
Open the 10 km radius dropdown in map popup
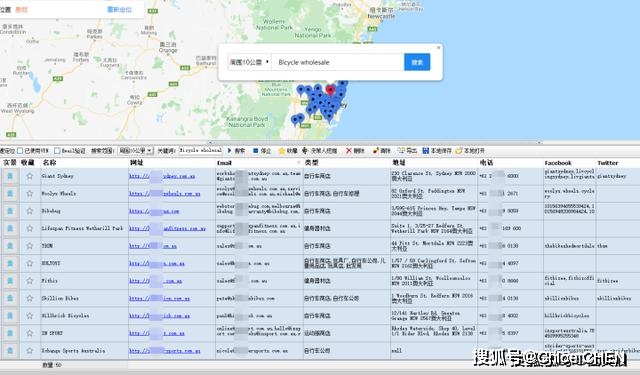[x=250, y=62]
